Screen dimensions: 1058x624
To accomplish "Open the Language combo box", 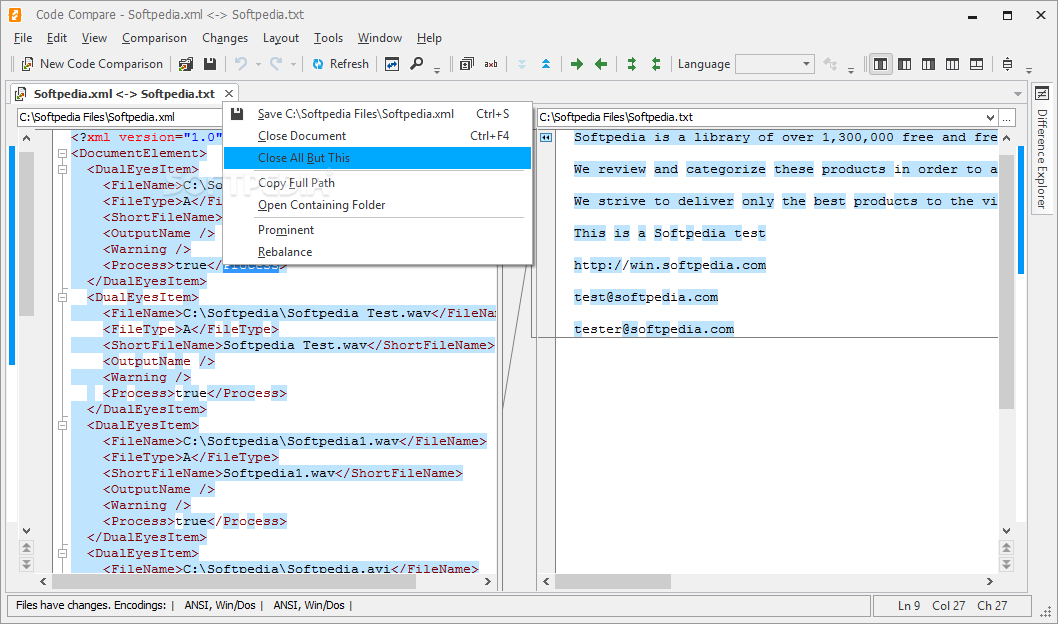I will tap(774, 64).
